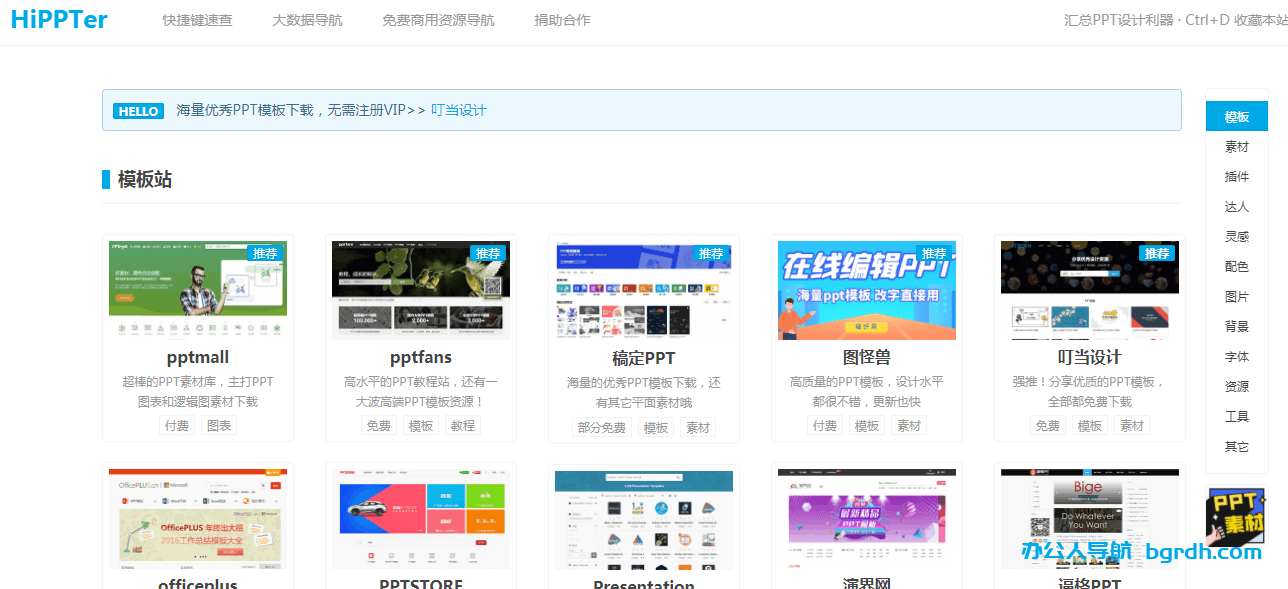Open the 快捷键速查 menu item
Image resolution: width=1288 pixels, height=589 pixels.
point(197,19)
